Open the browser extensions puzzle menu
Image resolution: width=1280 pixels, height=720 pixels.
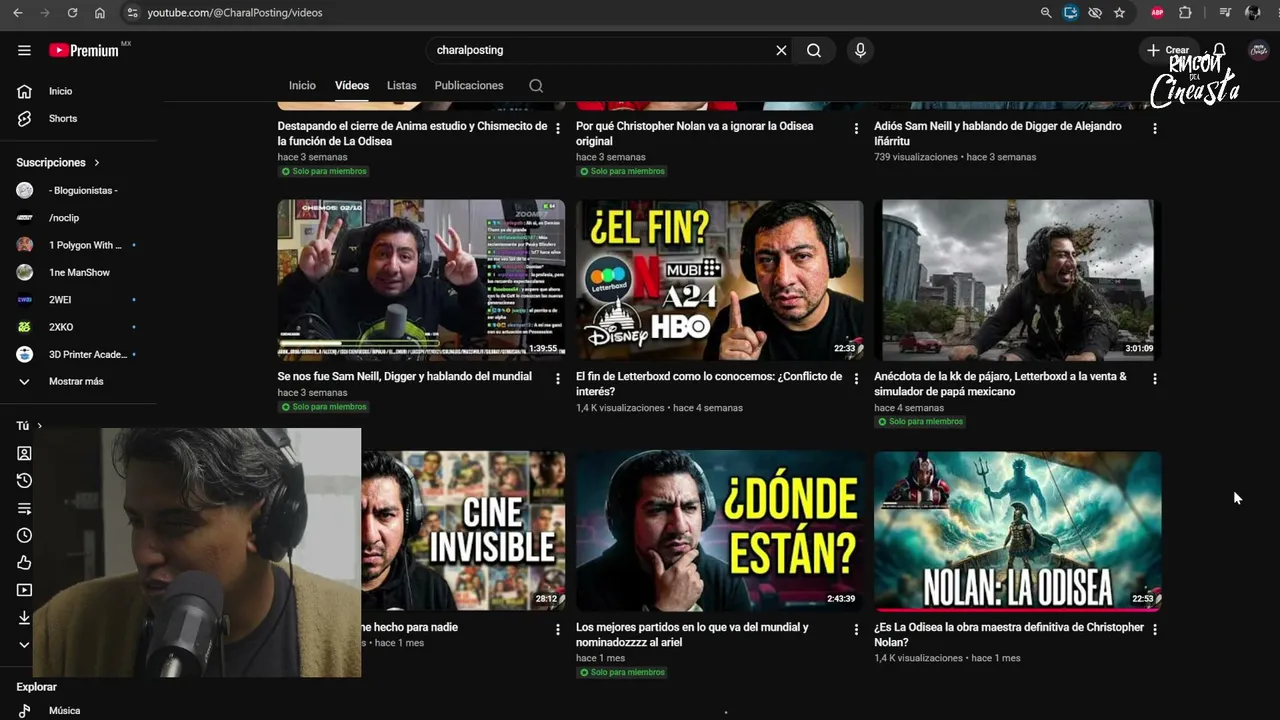(1185, 13)
